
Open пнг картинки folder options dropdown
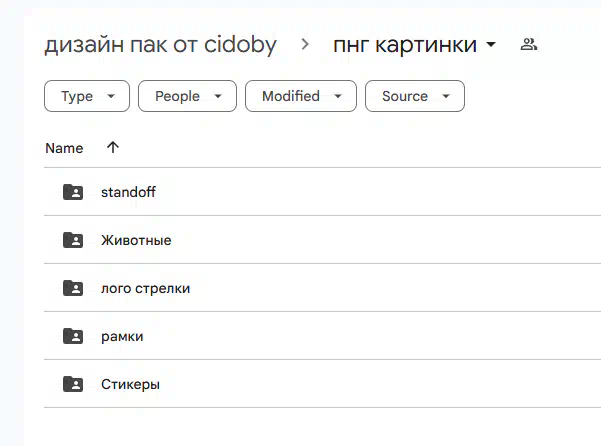pyautogui.click(x=491, y=45)
